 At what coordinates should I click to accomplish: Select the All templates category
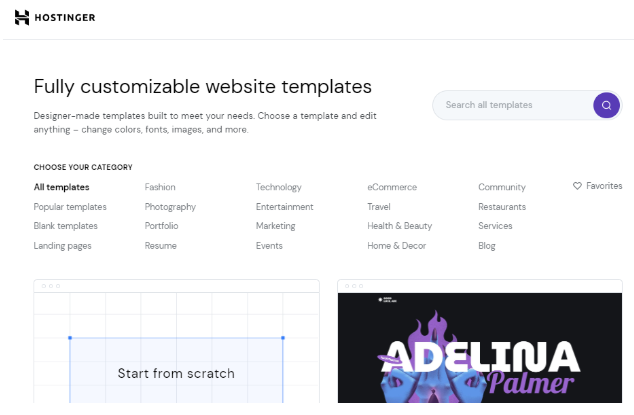(61, 187)
